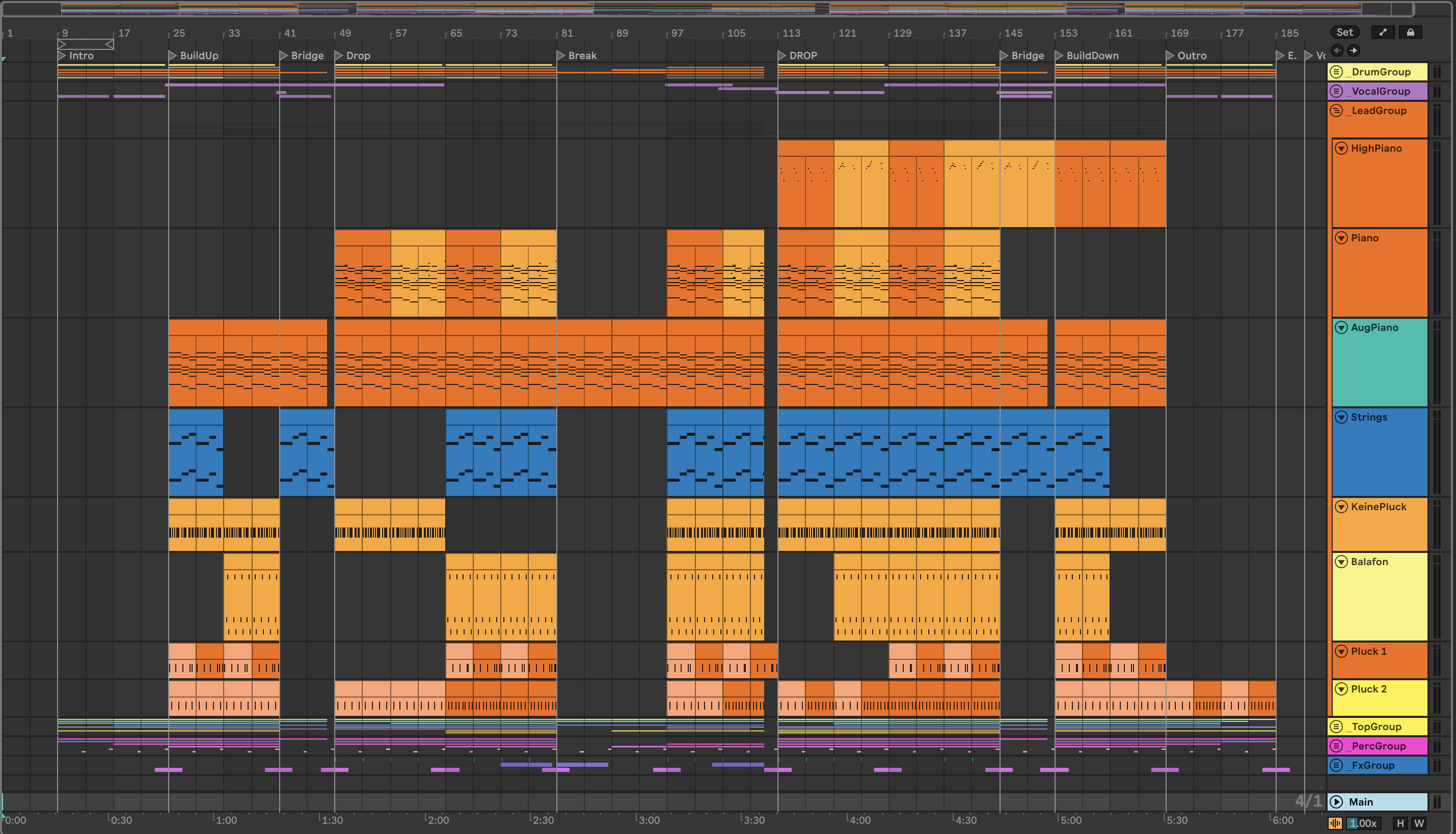Click the loop brace start handle near bar 9
The height and width of the screenshot is (834, 1456).
(63, 44)
